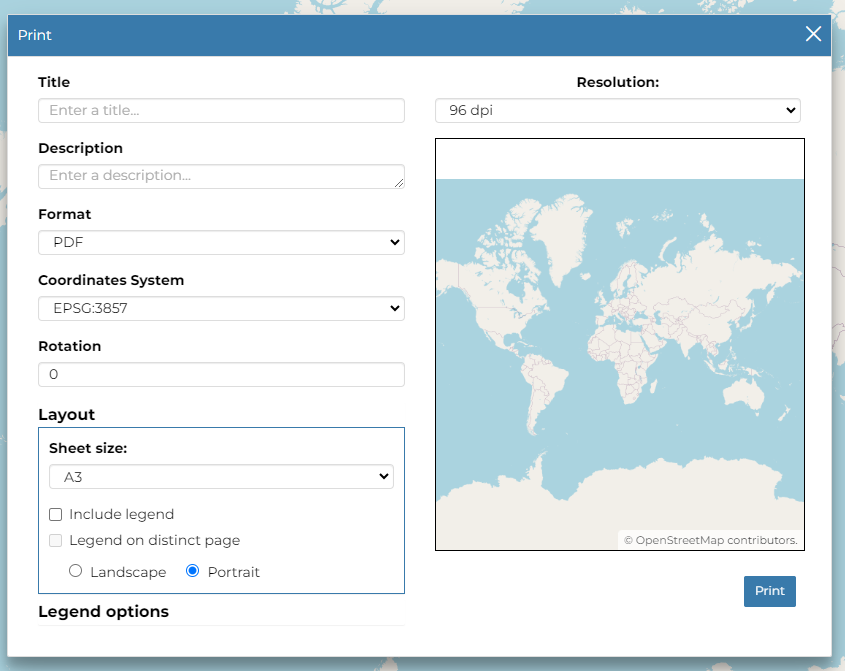This screenshot has width=845, height=671.
Task: Open the Resolution dropdown showing 96 dpi
Action: 617,110
